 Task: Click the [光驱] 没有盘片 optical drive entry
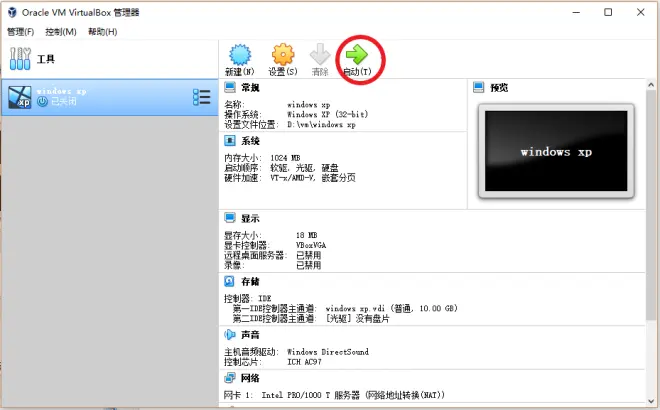point(357,319)
